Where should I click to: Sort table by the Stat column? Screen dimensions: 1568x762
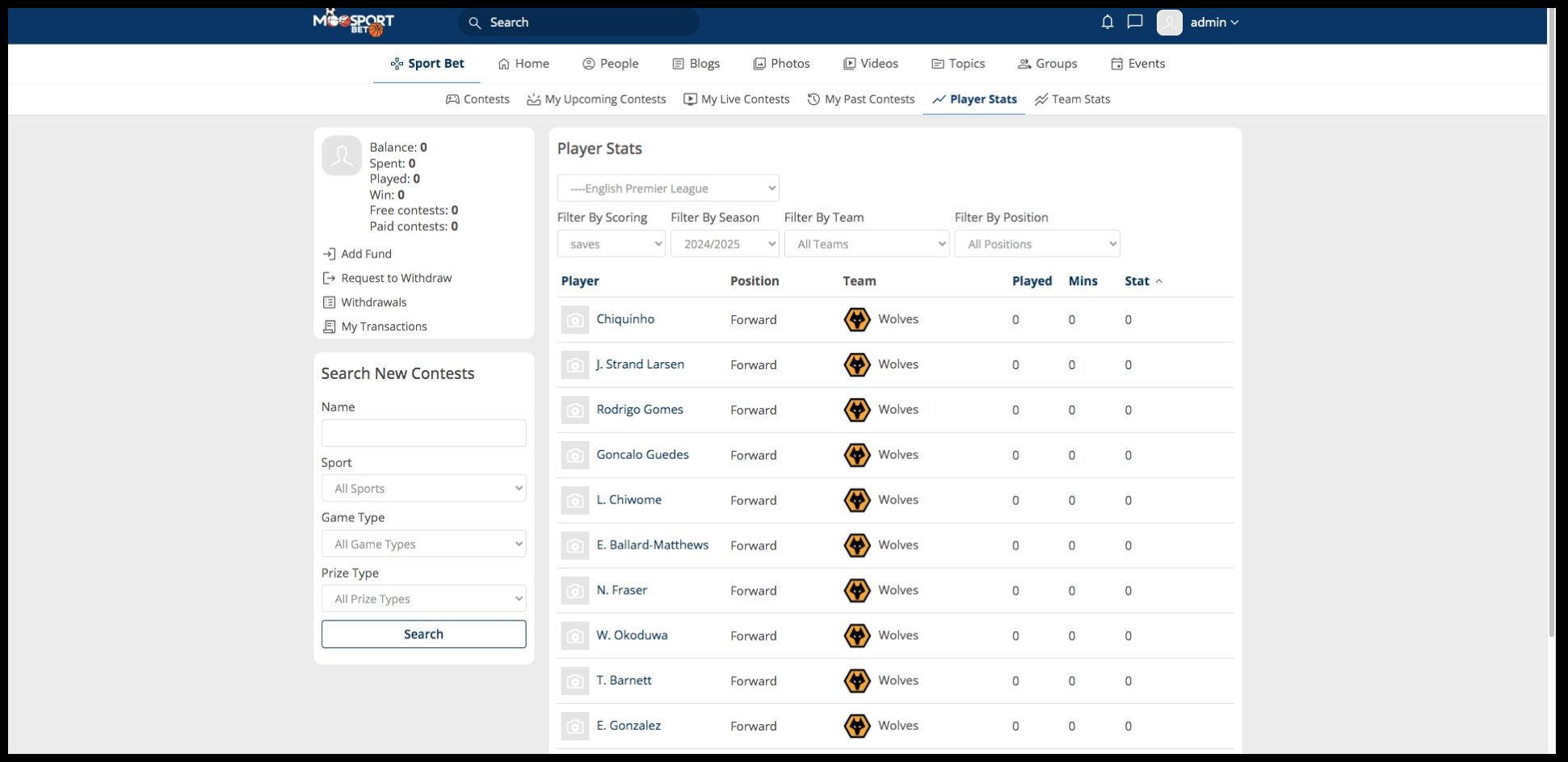pos(1137,281)
